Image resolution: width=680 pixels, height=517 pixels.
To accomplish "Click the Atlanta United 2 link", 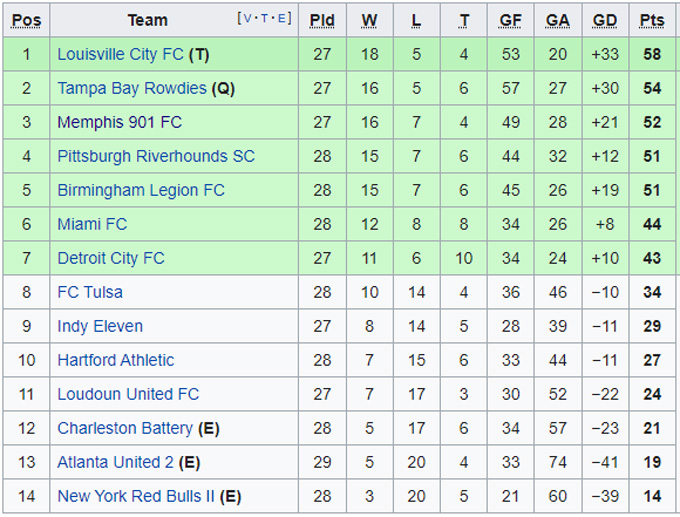I will click(x=115, y=462).
